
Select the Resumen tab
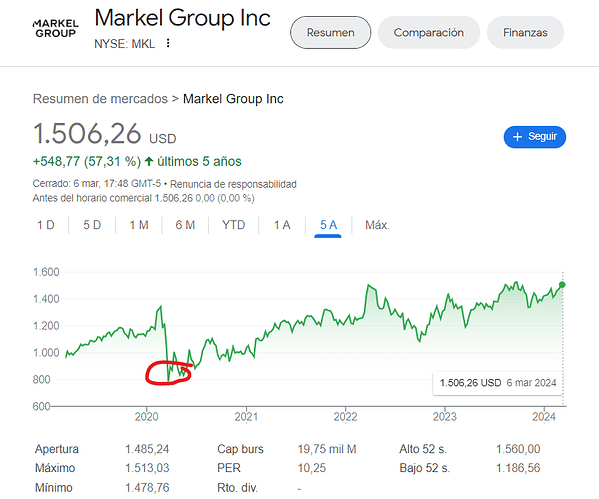pyautogui.click(x=330, y=32)
